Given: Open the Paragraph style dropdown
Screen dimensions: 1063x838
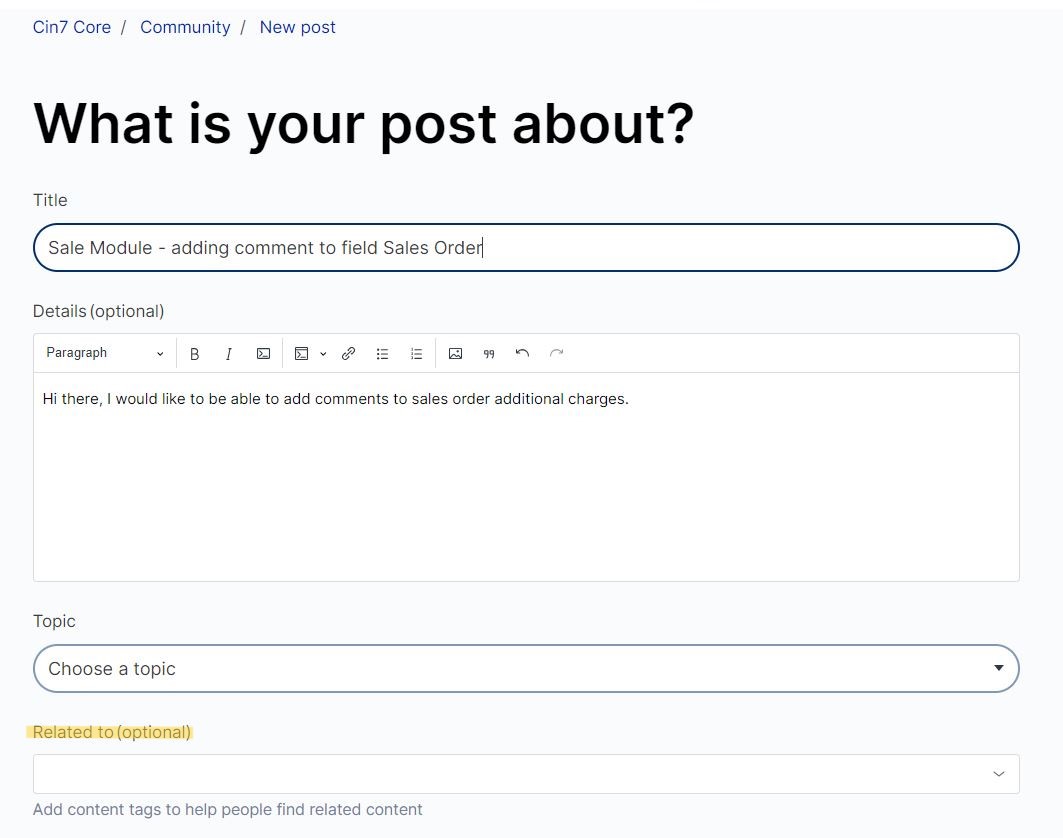Looking at the screenshot, I should coord(105,354).
